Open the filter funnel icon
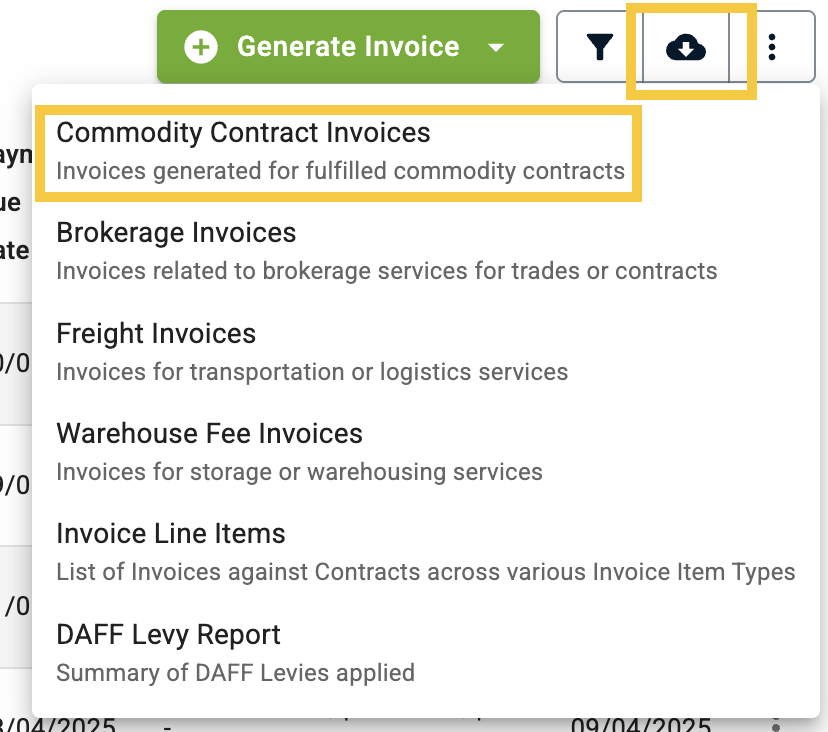The image size is (828, 732). [x=599, y=47]
